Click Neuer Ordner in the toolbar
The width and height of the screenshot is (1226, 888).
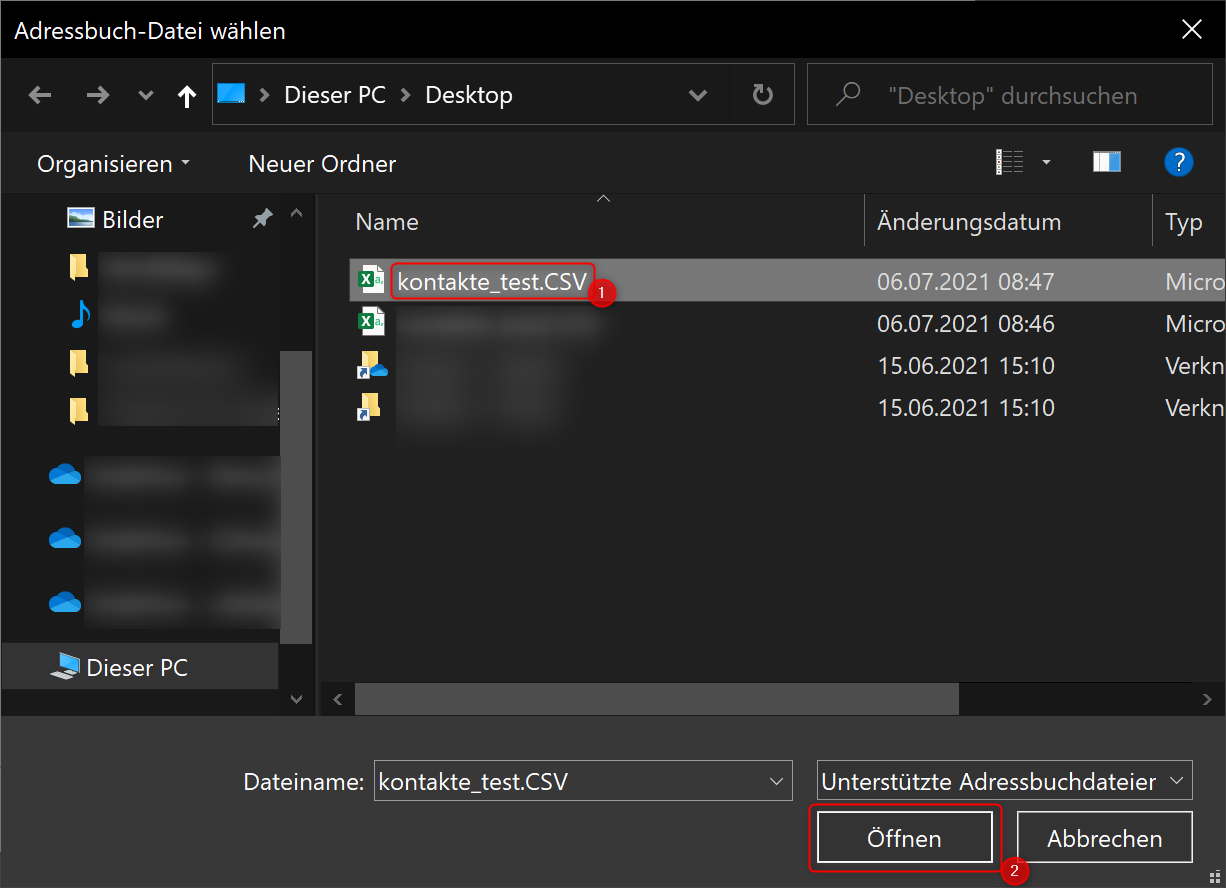coord(322,163)
